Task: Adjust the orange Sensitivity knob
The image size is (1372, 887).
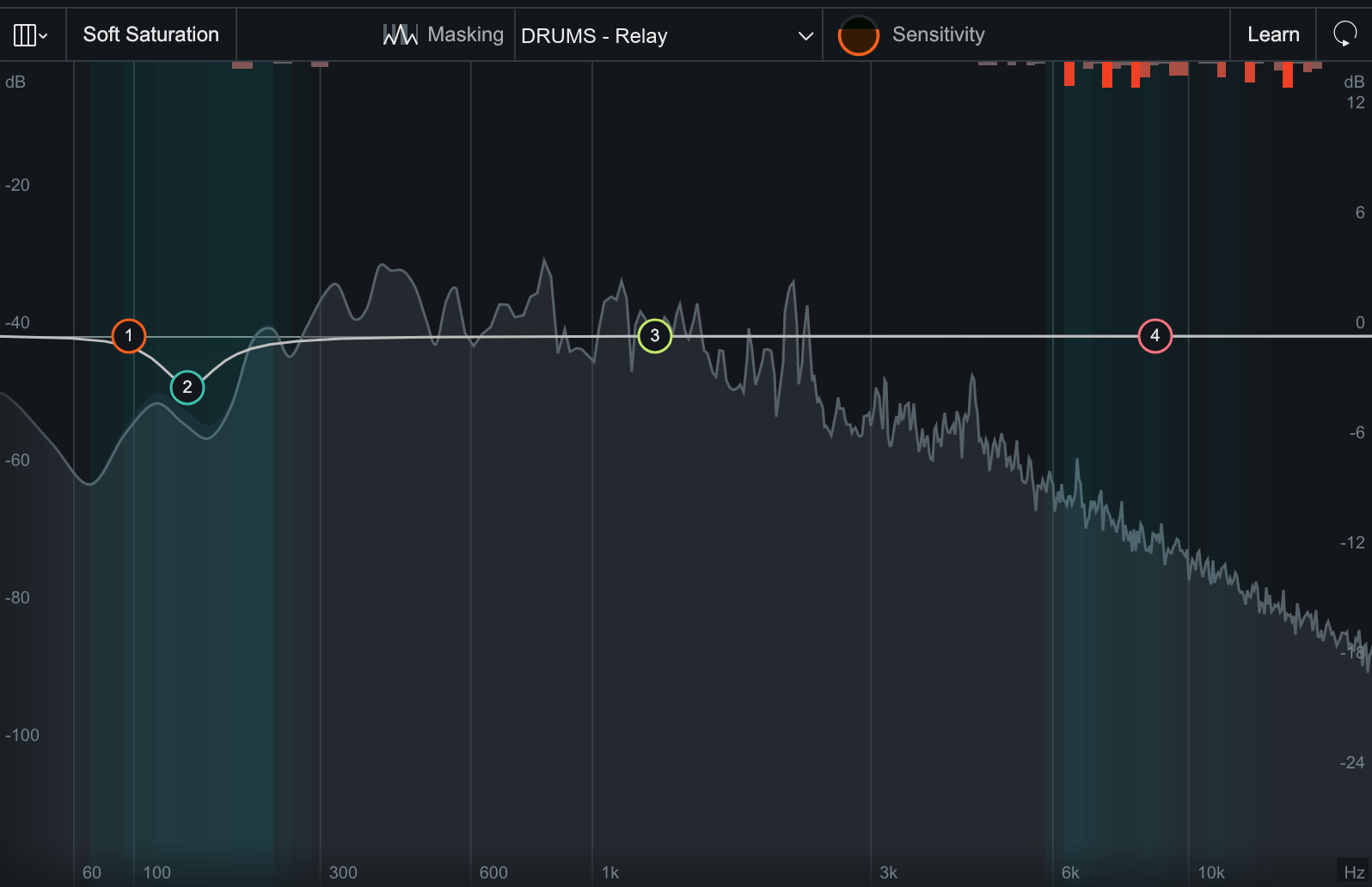Action: pos(858,35)
